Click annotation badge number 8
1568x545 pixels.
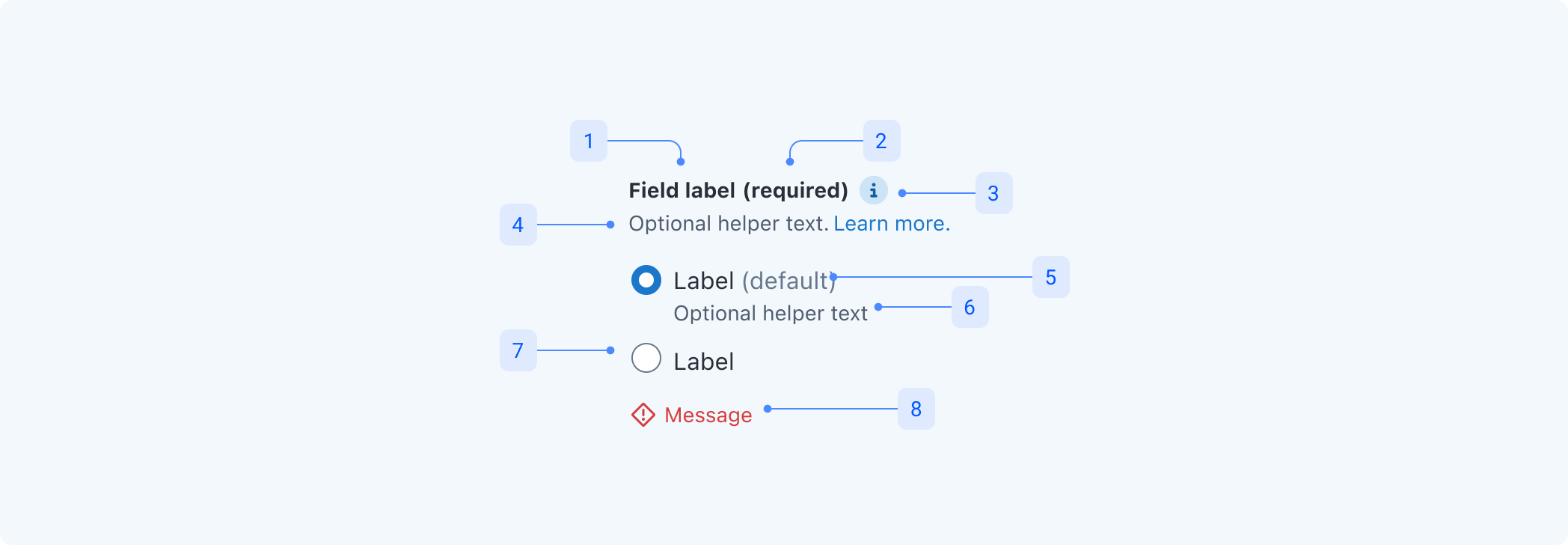tap(916, 409)
